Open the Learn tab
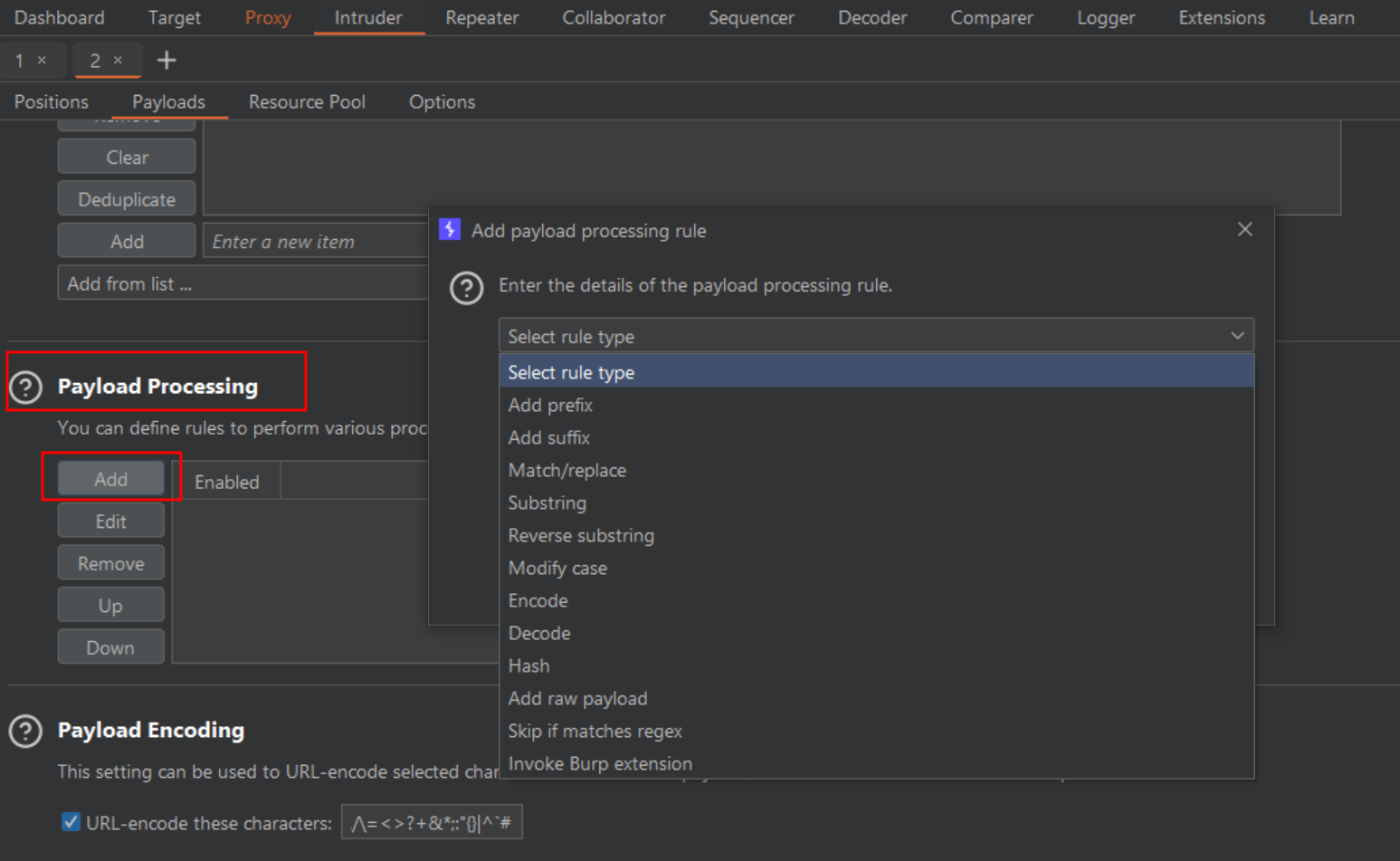Screen dimensions: 1400x861 [1331, 18]
